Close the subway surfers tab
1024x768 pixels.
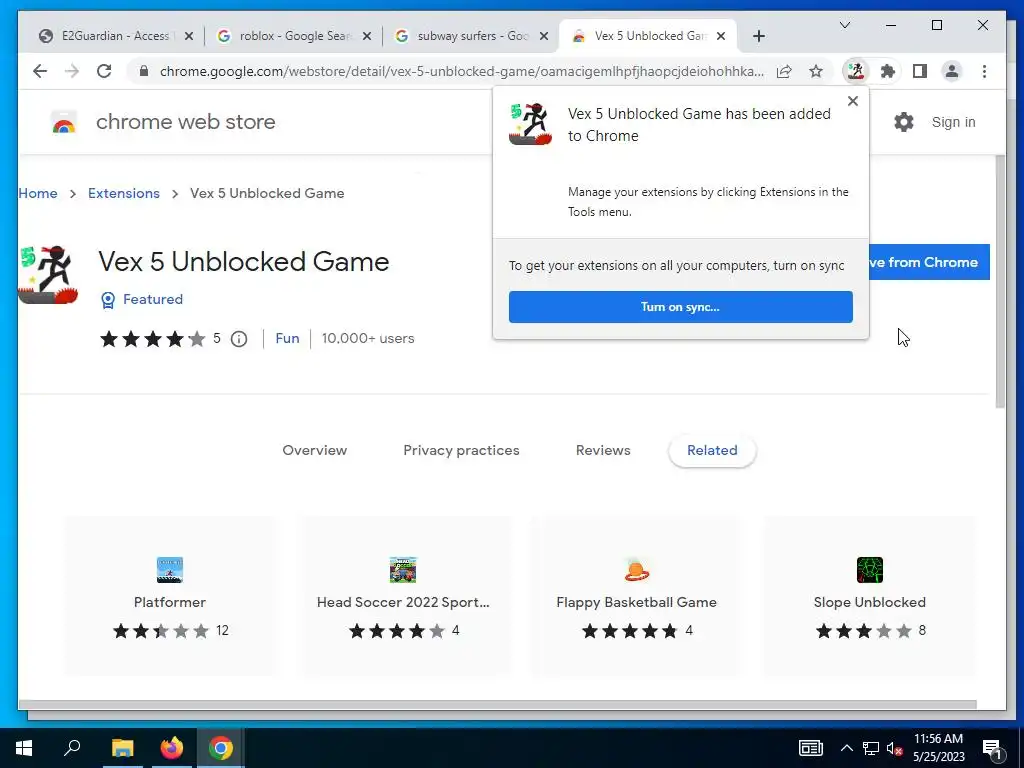[x=543, y=36]
